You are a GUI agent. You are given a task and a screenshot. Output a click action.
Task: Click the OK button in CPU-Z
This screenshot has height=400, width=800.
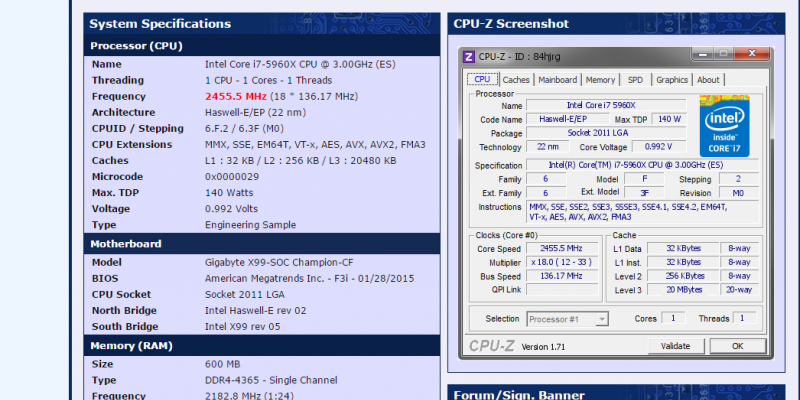738,346
